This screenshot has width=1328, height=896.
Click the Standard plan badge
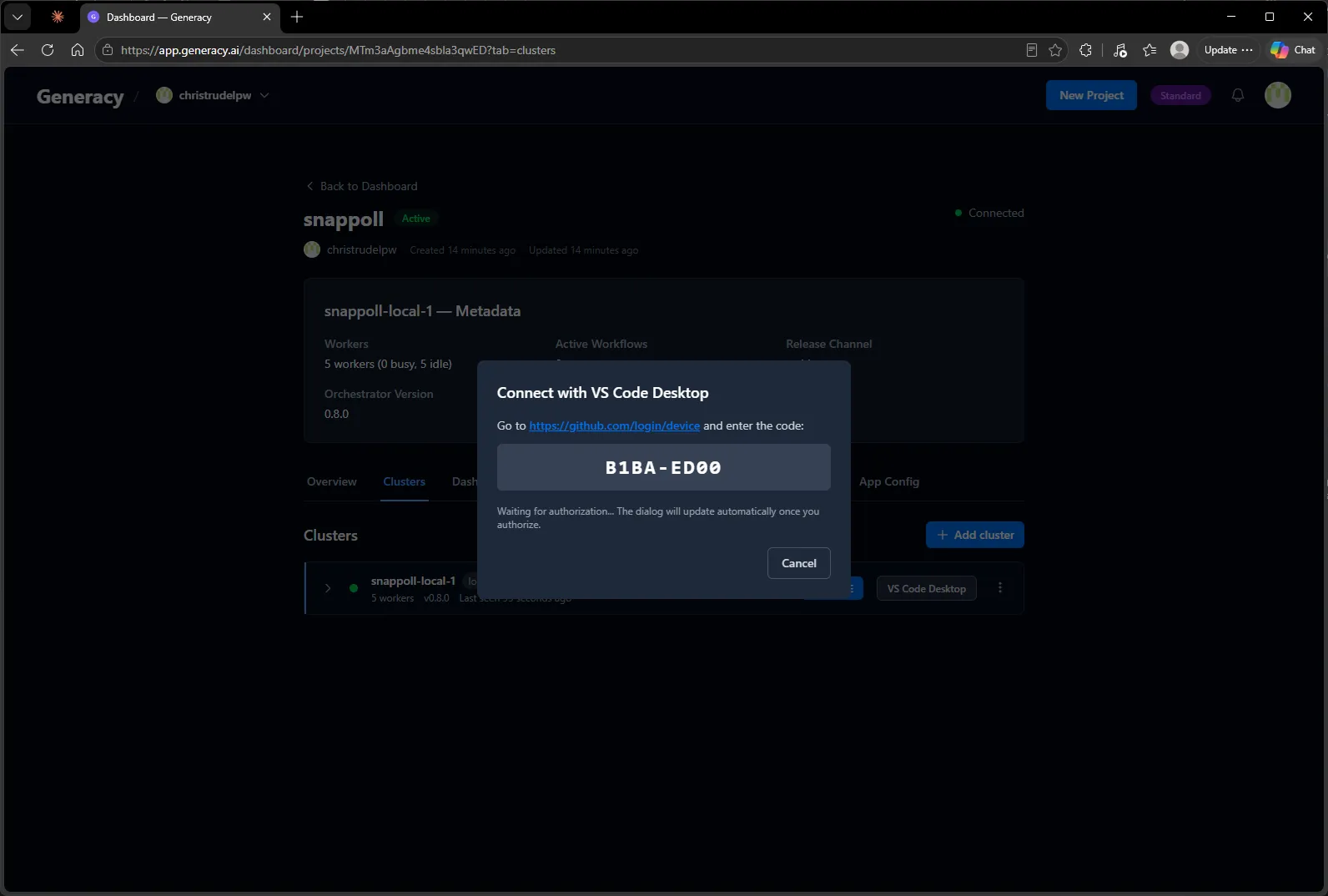pyautogui.click(x=1180, y=95)
